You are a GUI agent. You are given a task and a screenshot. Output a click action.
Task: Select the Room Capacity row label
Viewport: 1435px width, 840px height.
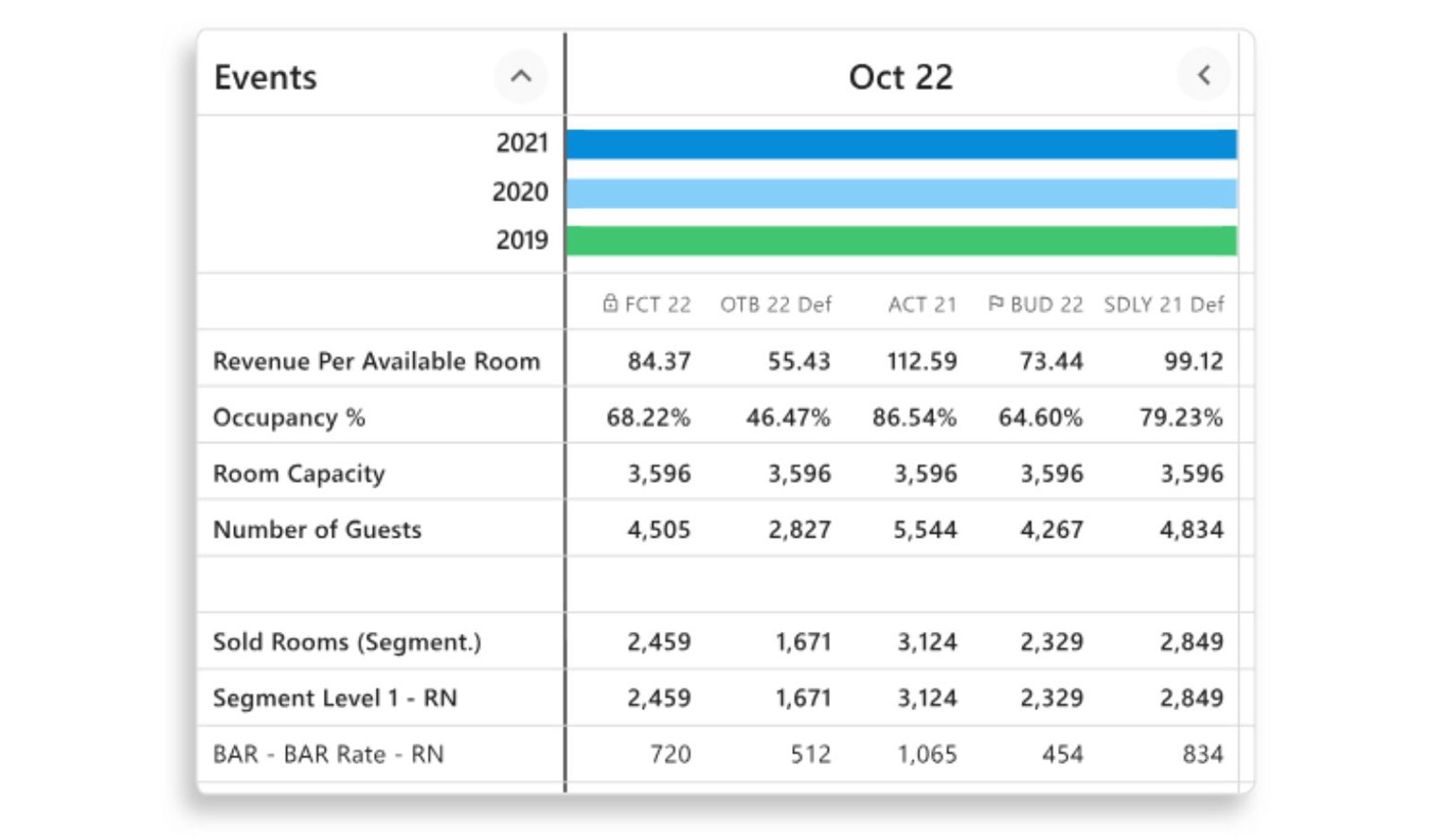point(299,473)
